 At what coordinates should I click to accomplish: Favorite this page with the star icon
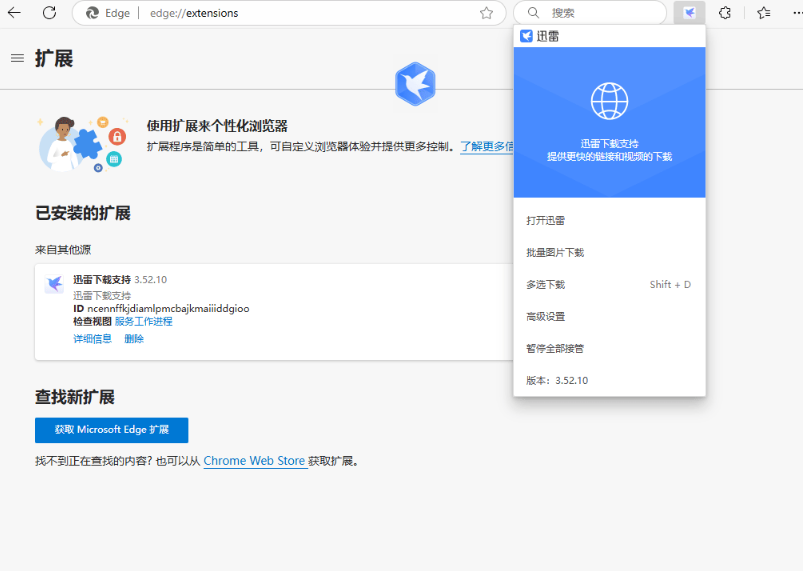(486, 13)
